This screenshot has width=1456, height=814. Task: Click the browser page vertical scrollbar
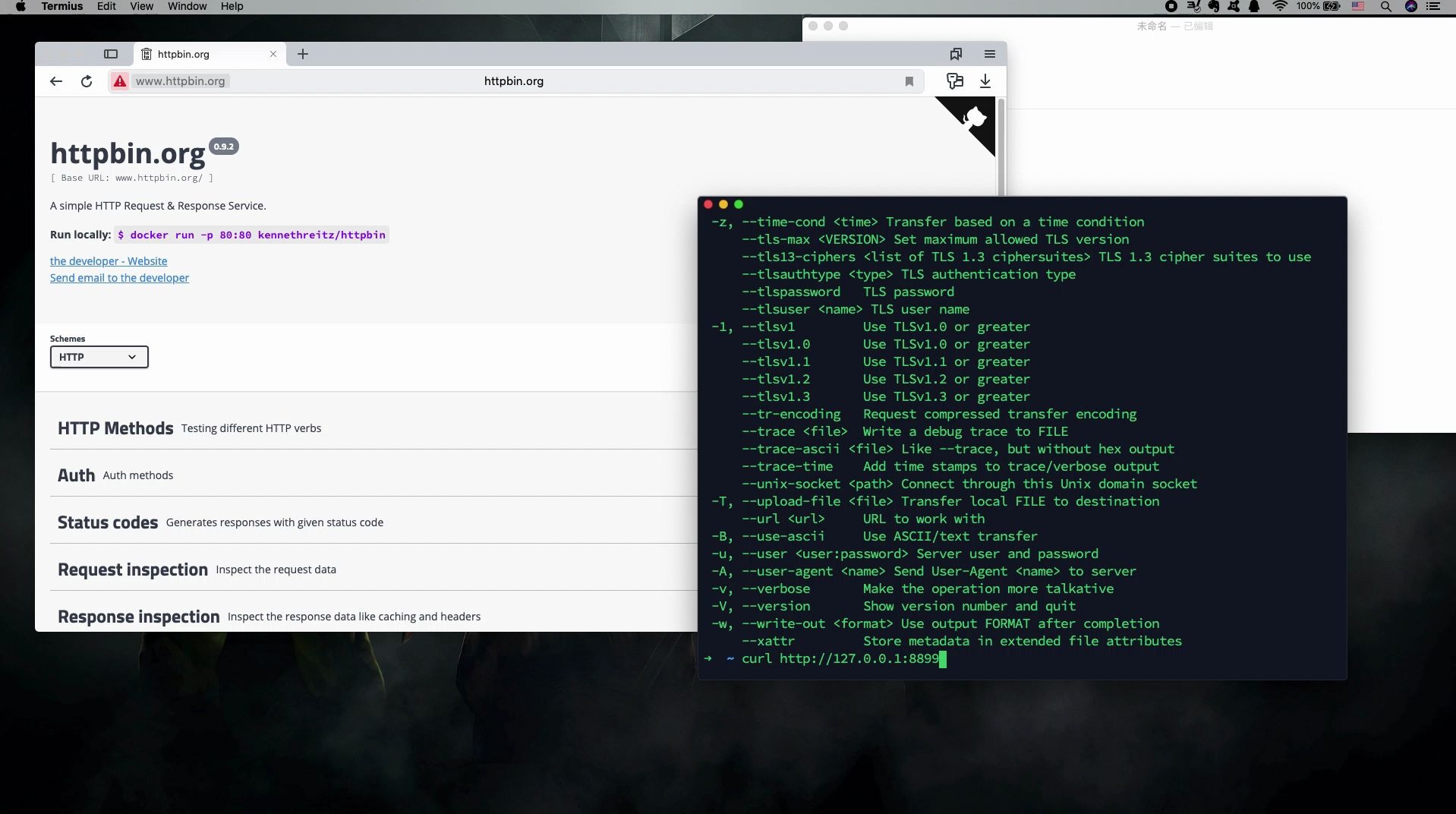pyautogui.click(x=1001, y=148)
